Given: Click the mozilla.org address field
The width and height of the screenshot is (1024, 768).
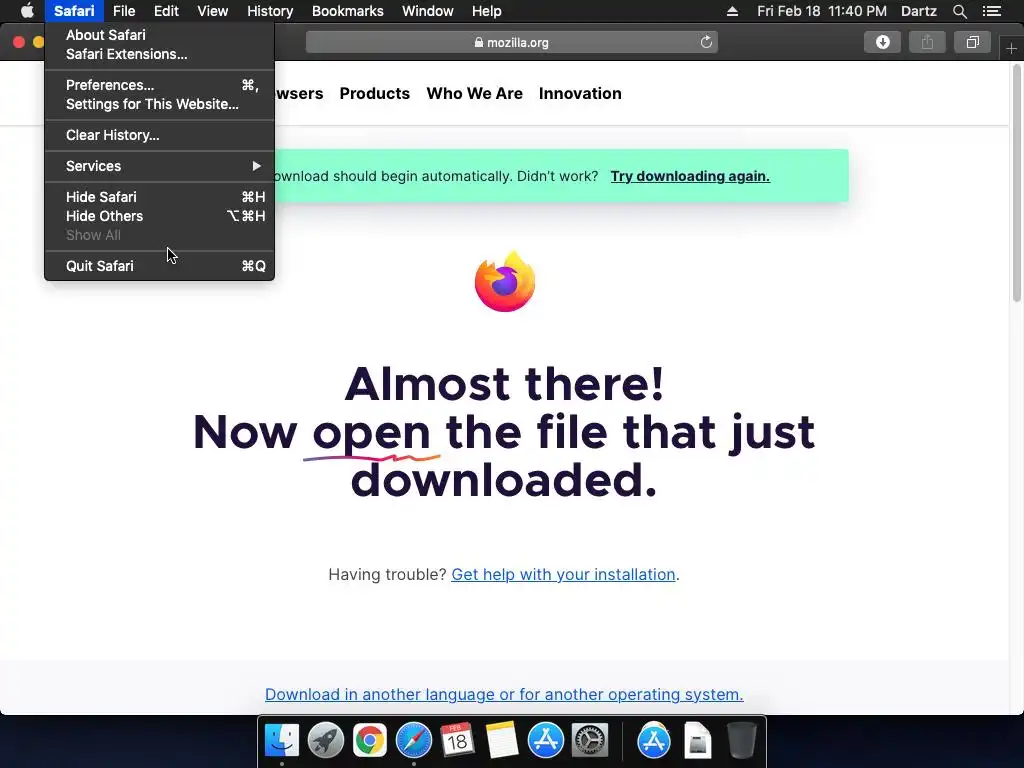Looking at the screenshot, I should click(x=511, y=42).
